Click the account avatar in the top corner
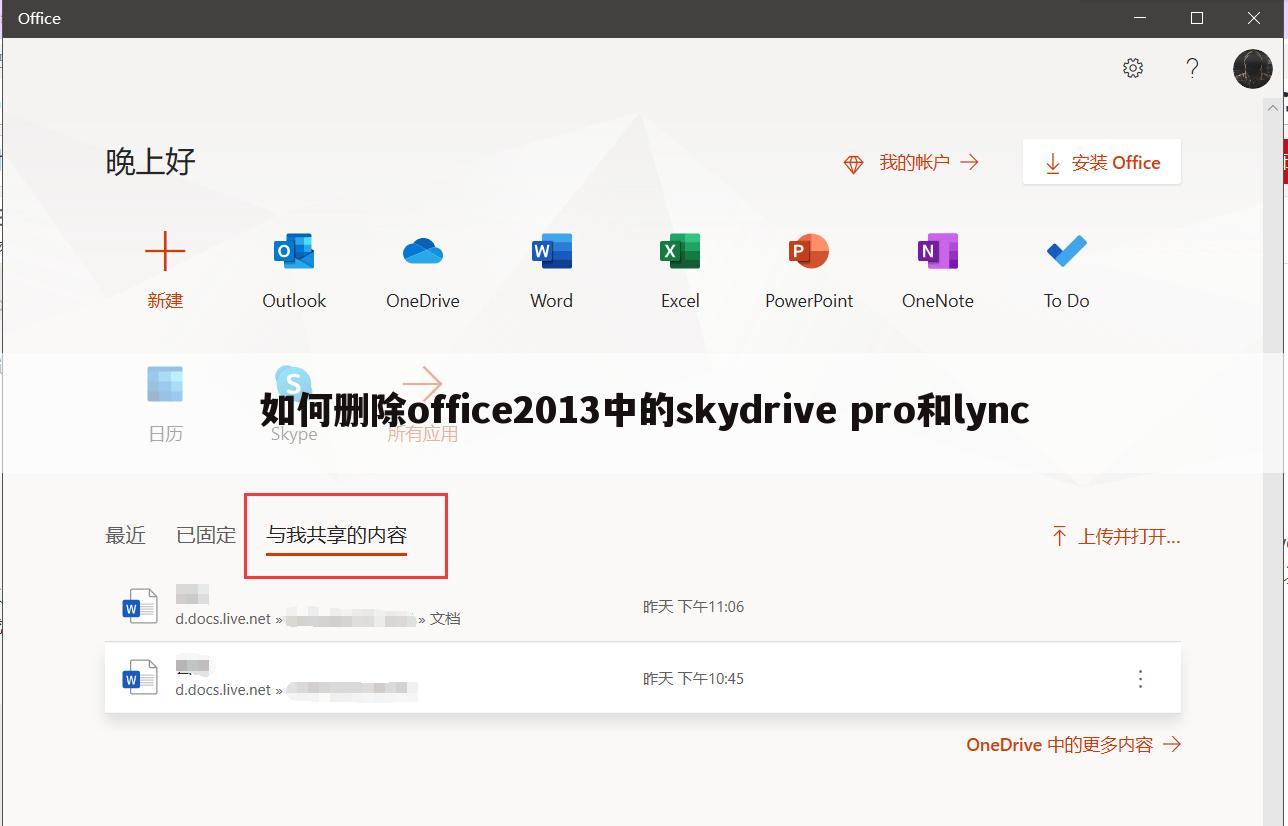The width and height of the screenshot is (1288, 826). [1253, 68]
